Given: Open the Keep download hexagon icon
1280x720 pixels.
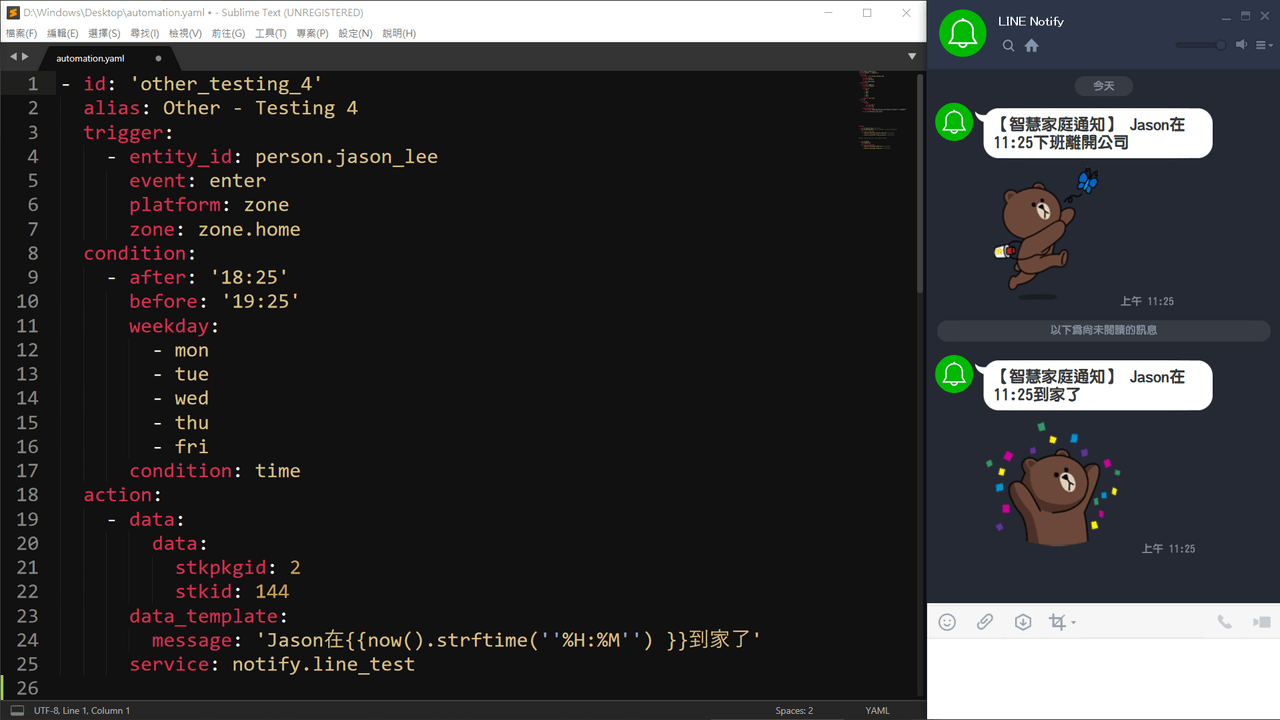Looking at the screenshot, I should point(1022,622).
